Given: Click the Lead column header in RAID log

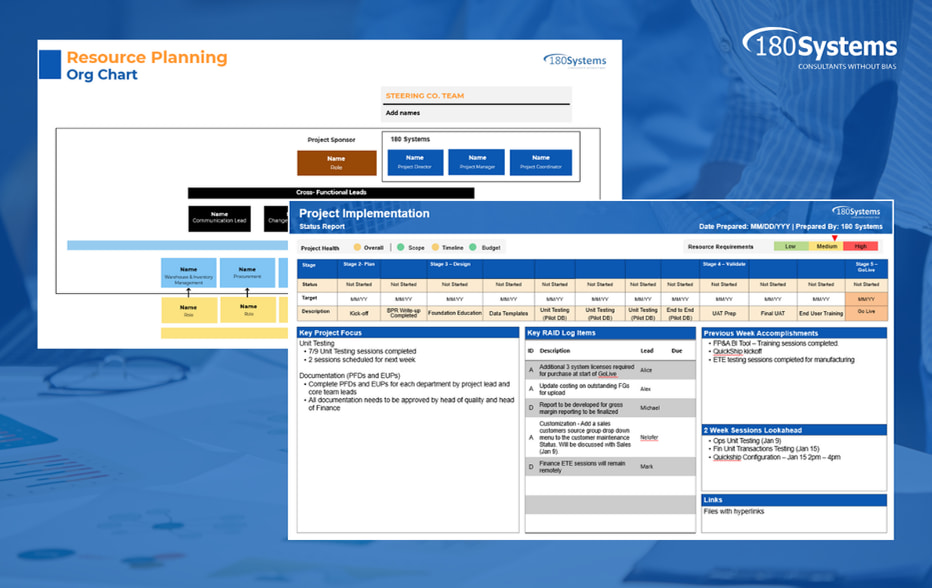Looking at the screenshot, I should (647, 351).
